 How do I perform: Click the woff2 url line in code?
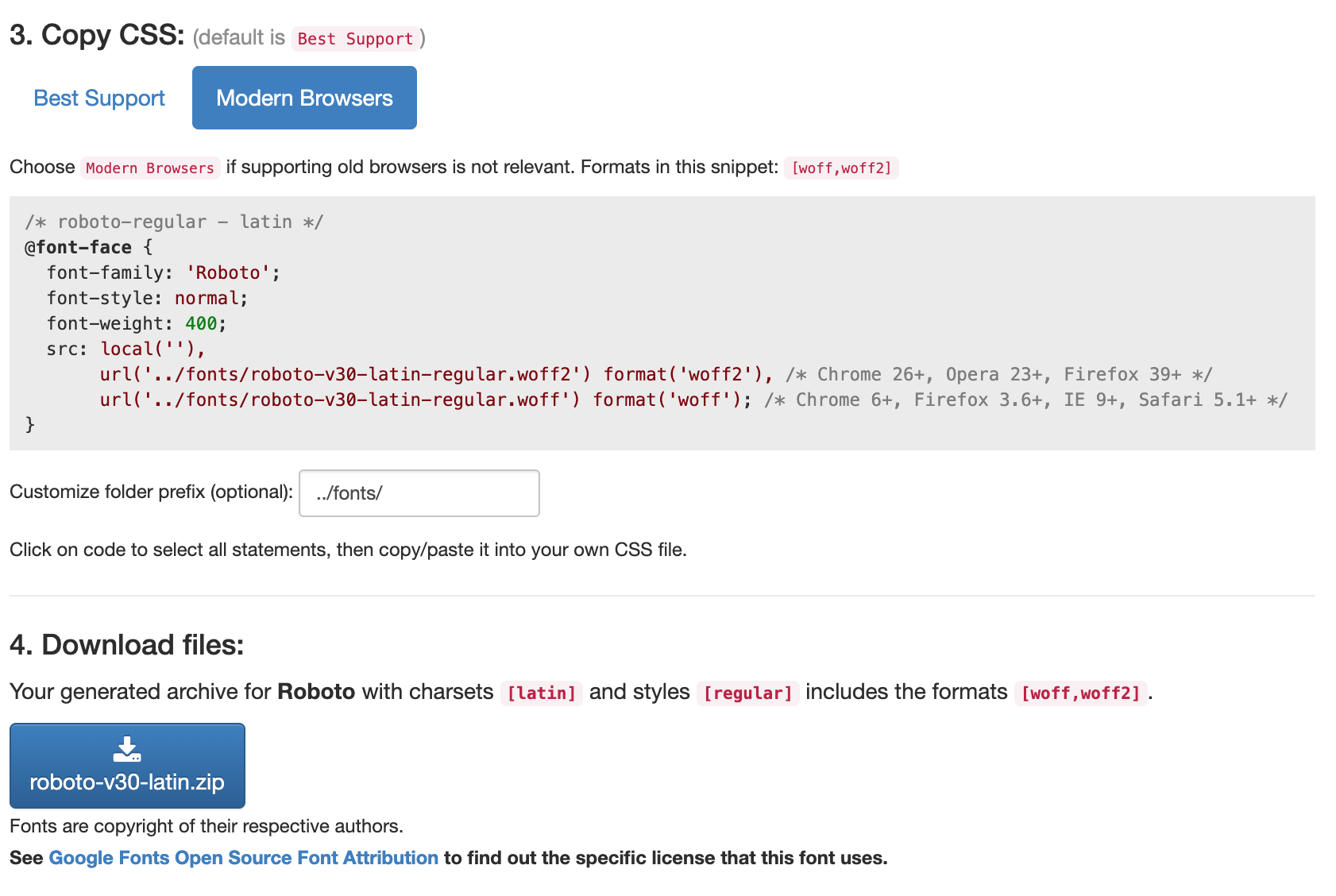click(436, 374)
